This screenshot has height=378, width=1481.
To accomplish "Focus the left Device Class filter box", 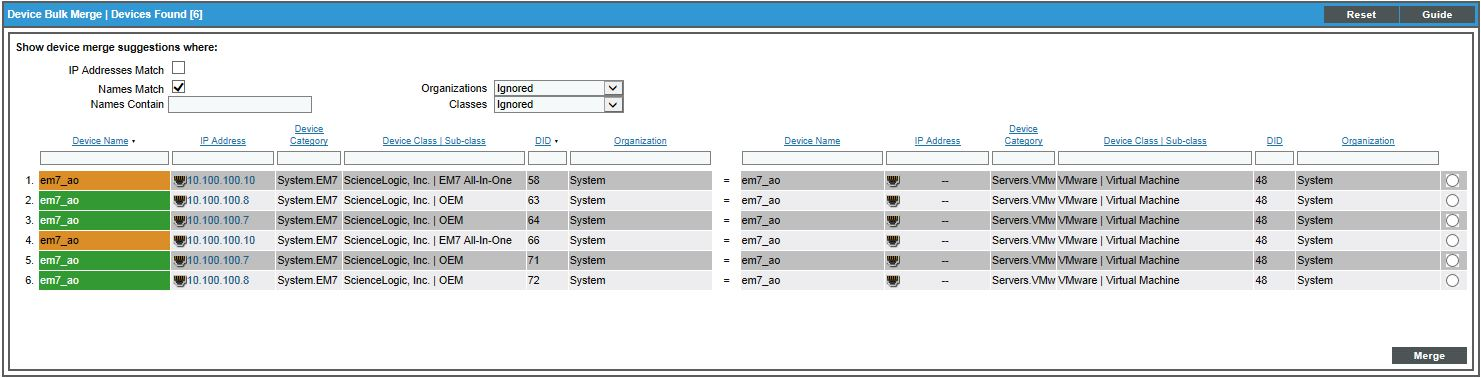I will 434,158.
